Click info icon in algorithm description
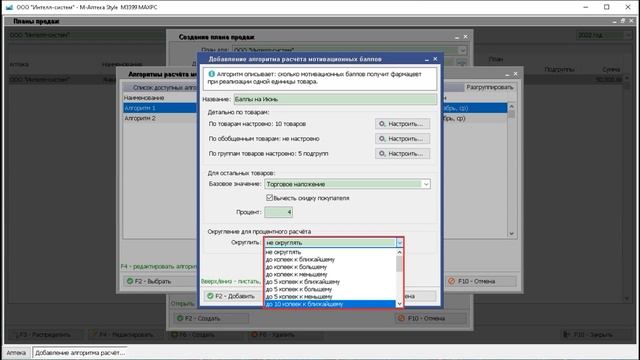640x360 pixels. click(x=211, y=74)
